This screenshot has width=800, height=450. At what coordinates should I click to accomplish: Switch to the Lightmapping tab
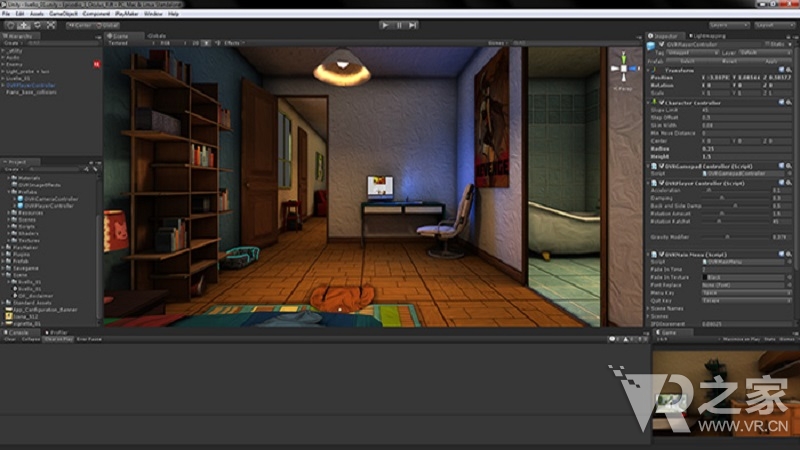point(707,36)
